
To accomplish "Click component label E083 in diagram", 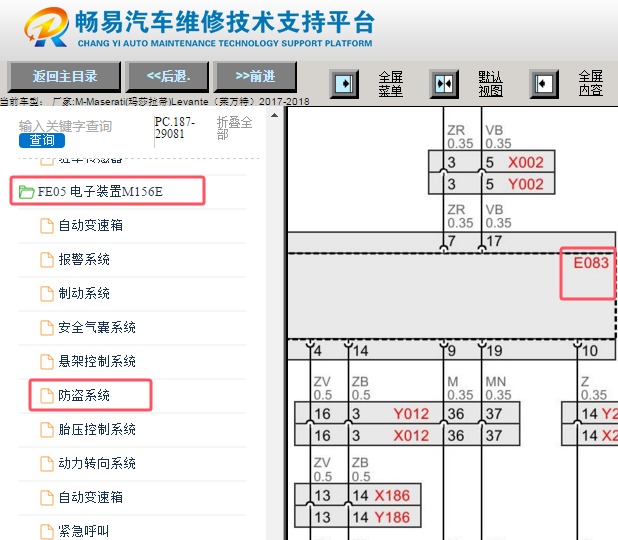I will coord(591,263).
